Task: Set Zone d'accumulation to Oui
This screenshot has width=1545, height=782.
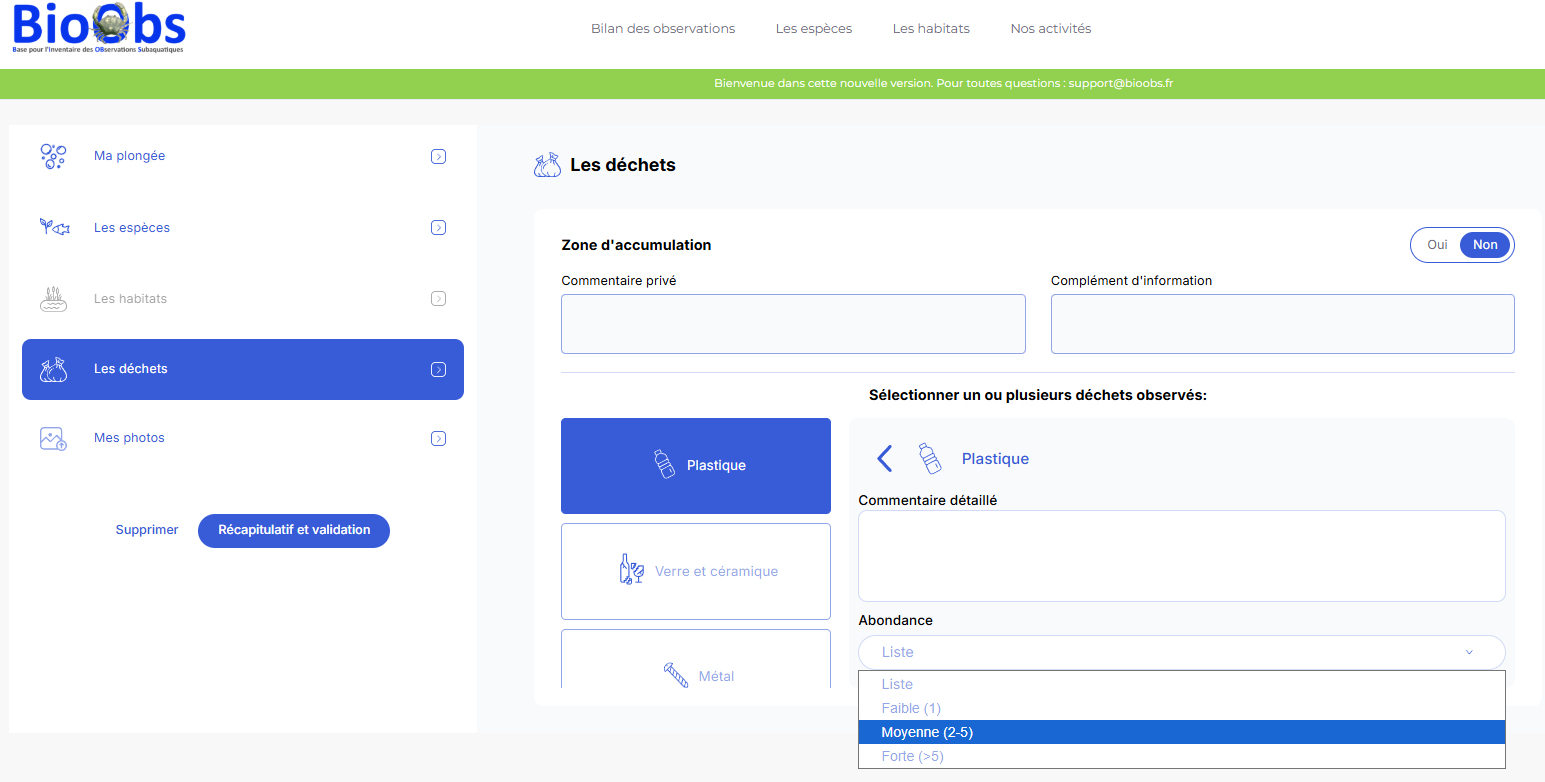Action: click(x=1437, y=245)
